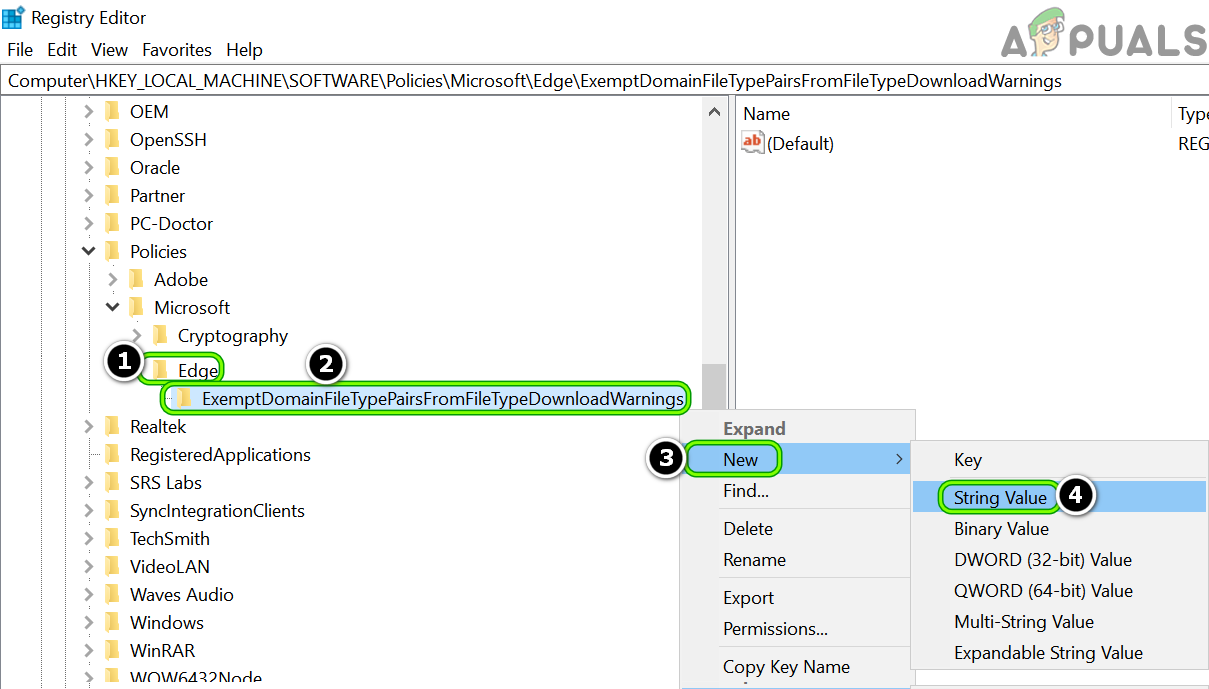
Task: Expand the Windows key
Action: (89, 623)
